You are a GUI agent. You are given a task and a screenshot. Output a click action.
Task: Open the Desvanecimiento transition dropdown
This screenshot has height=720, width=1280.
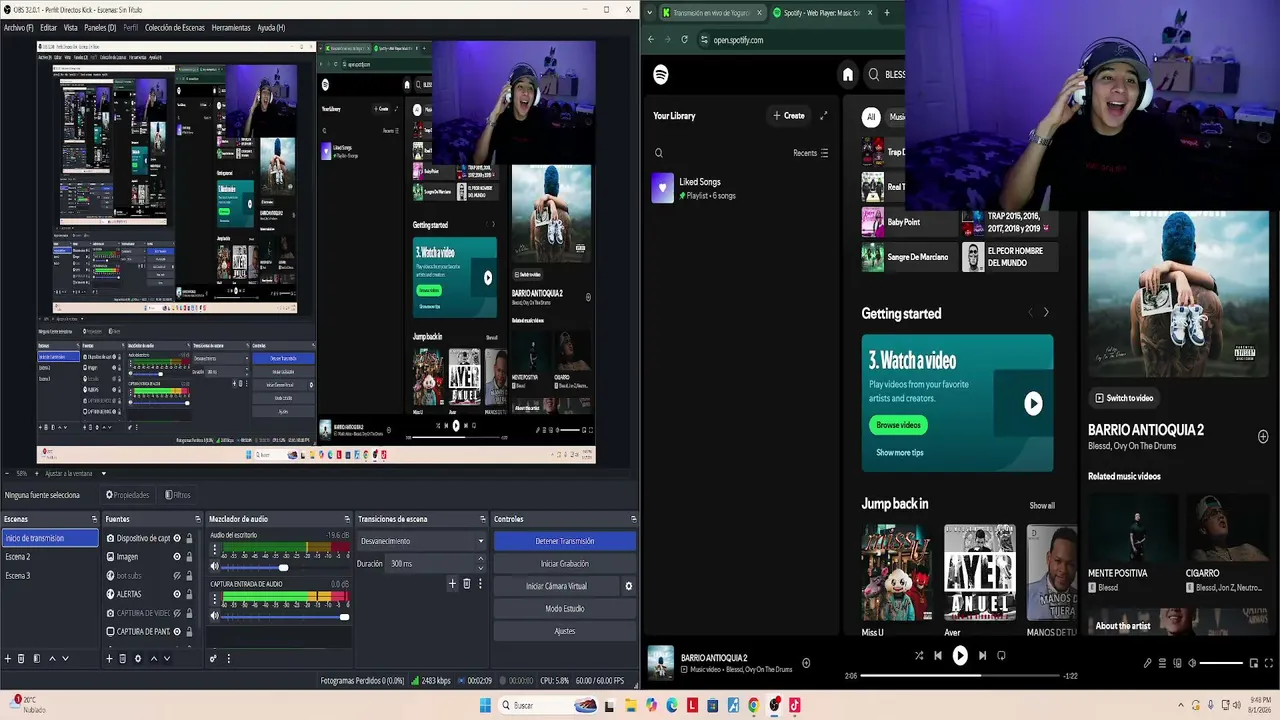(x=422, y=541)
